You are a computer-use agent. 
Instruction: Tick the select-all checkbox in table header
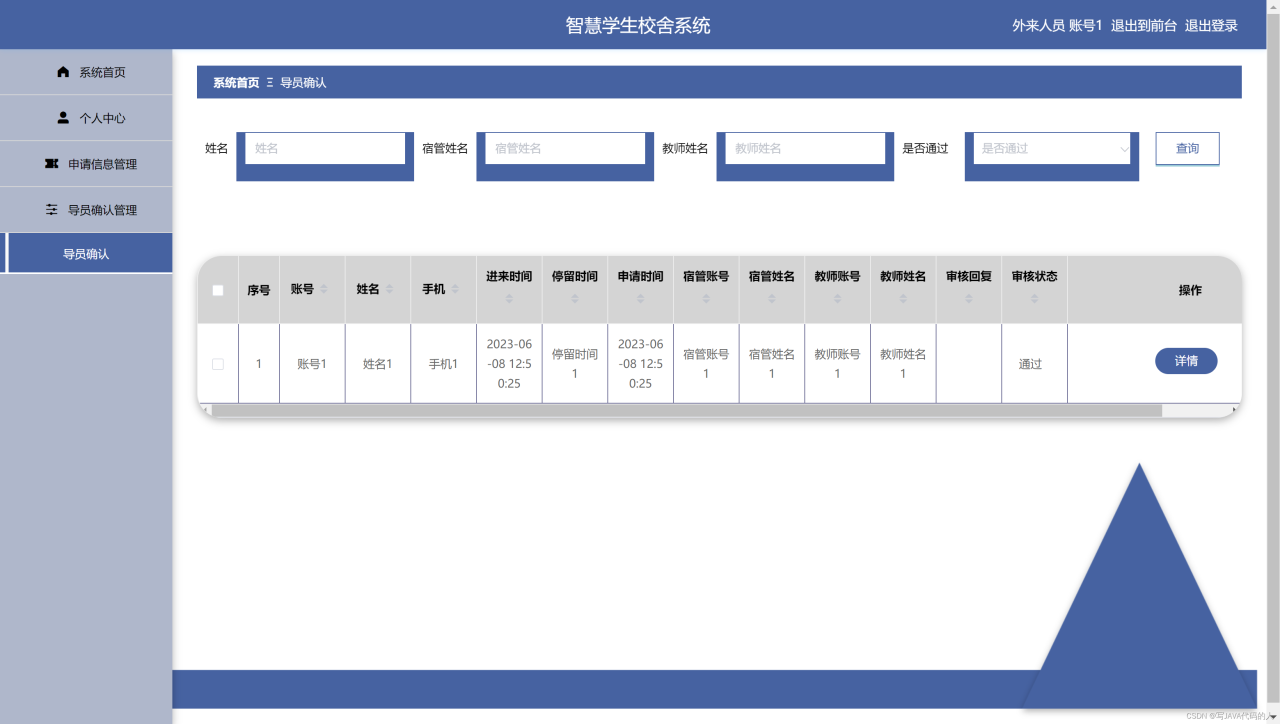click(x=218, y=290)
